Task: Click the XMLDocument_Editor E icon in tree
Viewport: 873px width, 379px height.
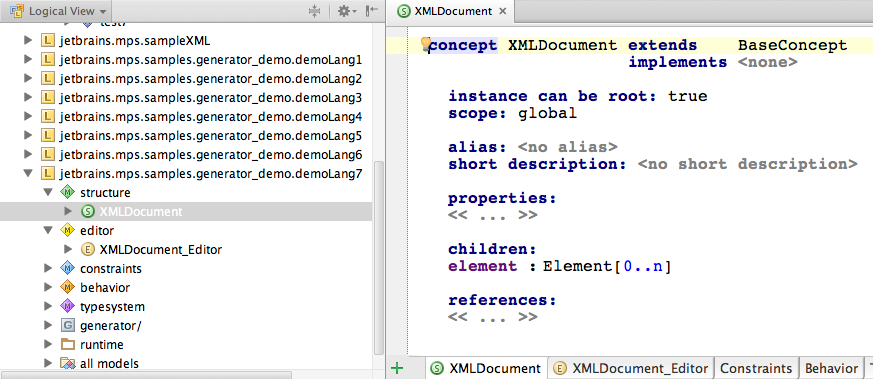Action: [88, 249]
